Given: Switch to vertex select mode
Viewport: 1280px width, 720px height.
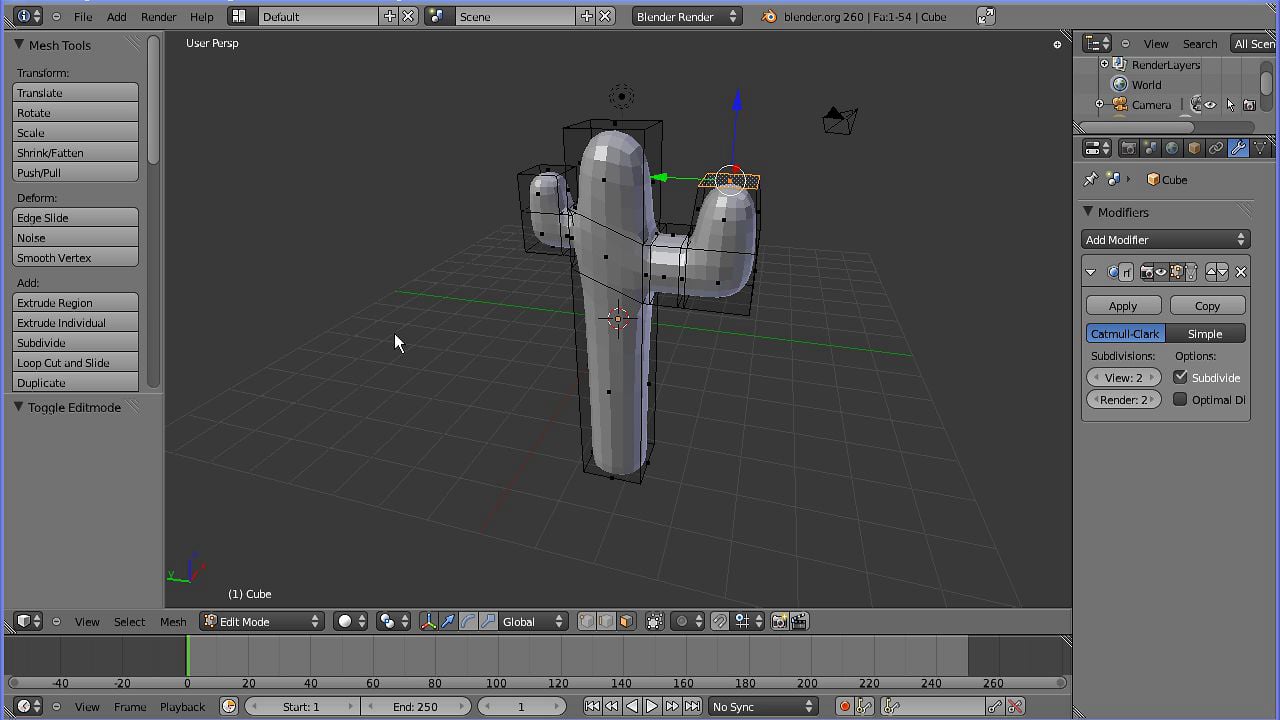Looking at the screenshot, I should click(587, 622).
